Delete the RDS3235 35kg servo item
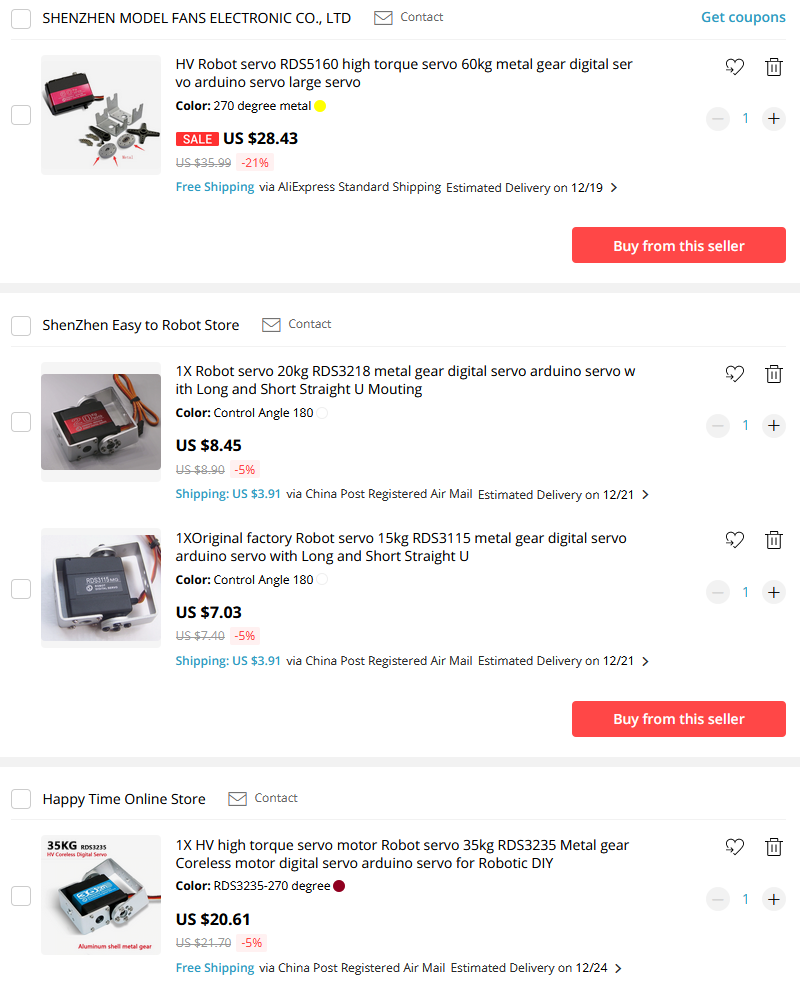Screen dimensions: 800x984 pos(774,847)
